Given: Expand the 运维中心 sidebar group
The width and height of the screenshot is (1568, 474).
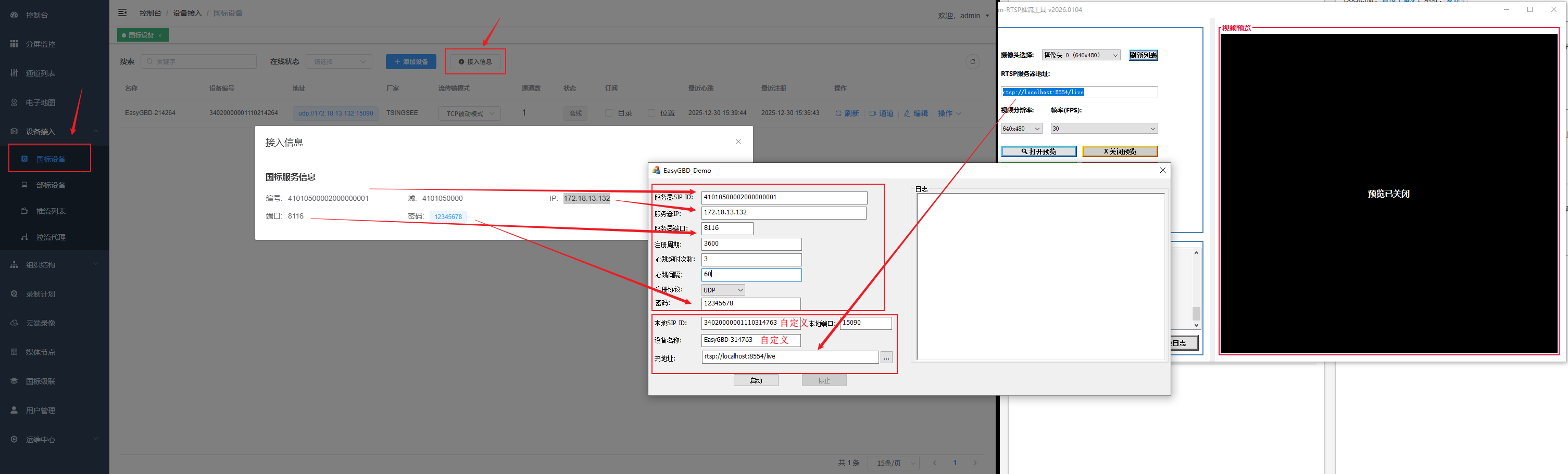Looking at the screenshot, I should [x=55, y=440].
